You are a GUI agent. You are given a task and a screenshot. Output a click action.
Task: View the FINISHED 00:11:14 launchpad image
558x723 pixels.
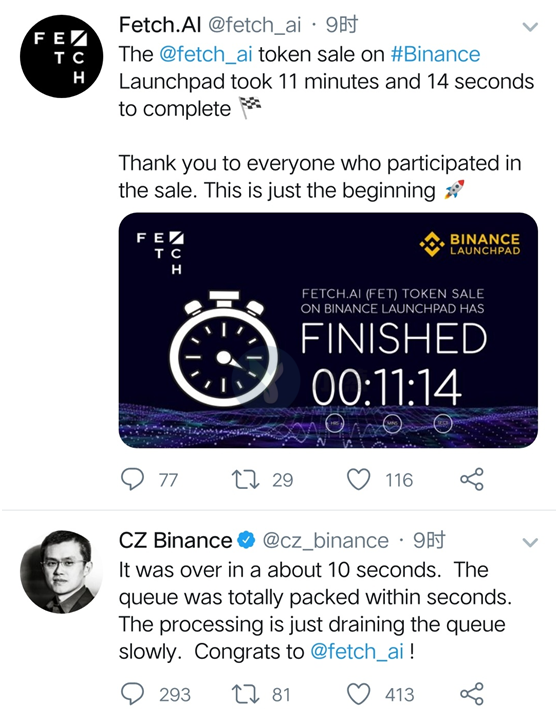pyautogui.click(x=328, y=330)
